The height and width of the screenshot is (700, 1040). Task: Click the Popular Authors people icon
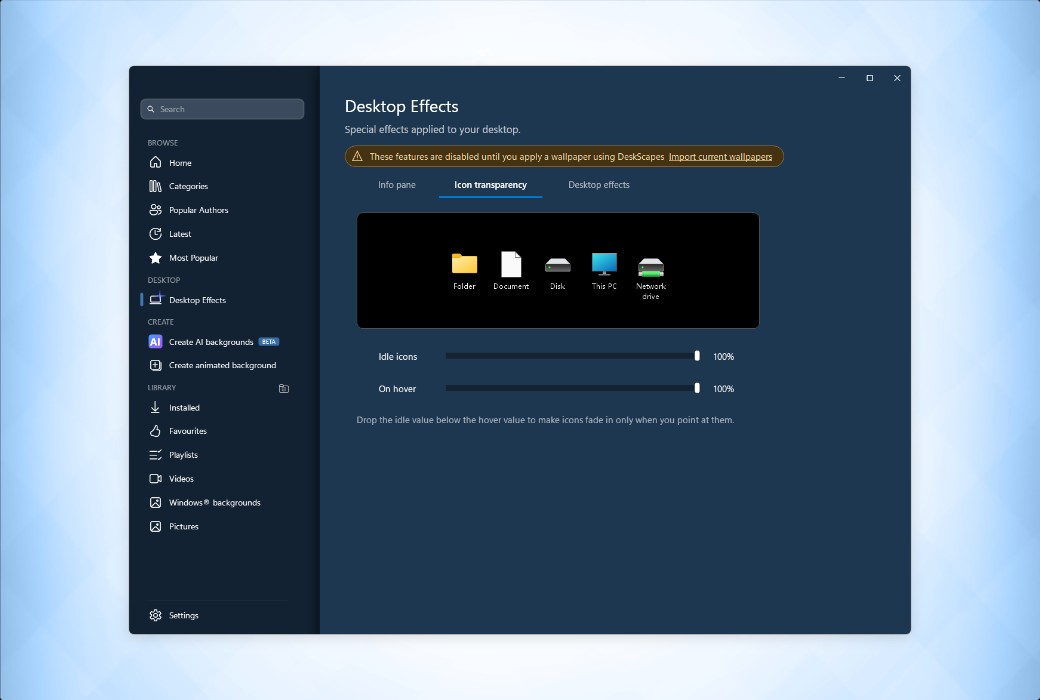pos(155,210)
